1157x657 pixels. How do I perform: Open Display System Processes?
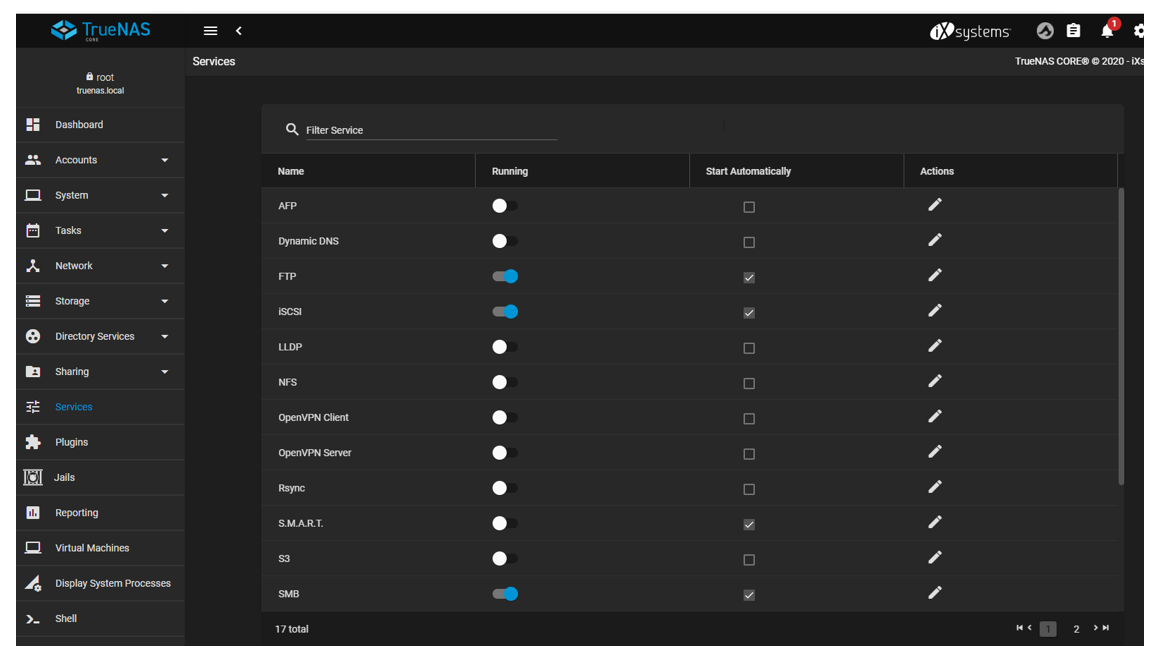click(x=100, y=583)
